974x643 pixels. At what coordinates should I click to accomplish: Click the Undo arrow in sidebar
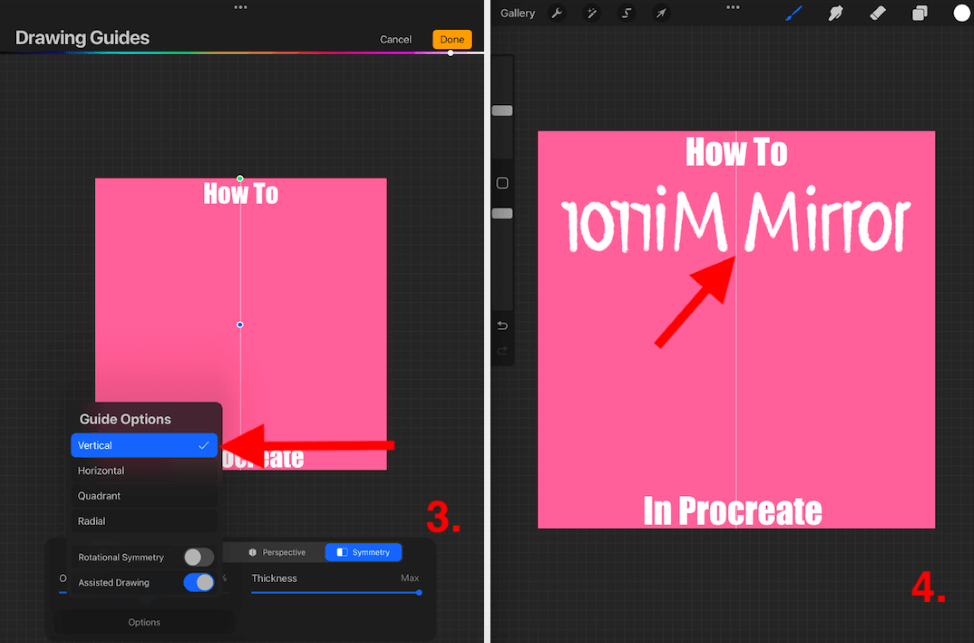pos(503,326)
